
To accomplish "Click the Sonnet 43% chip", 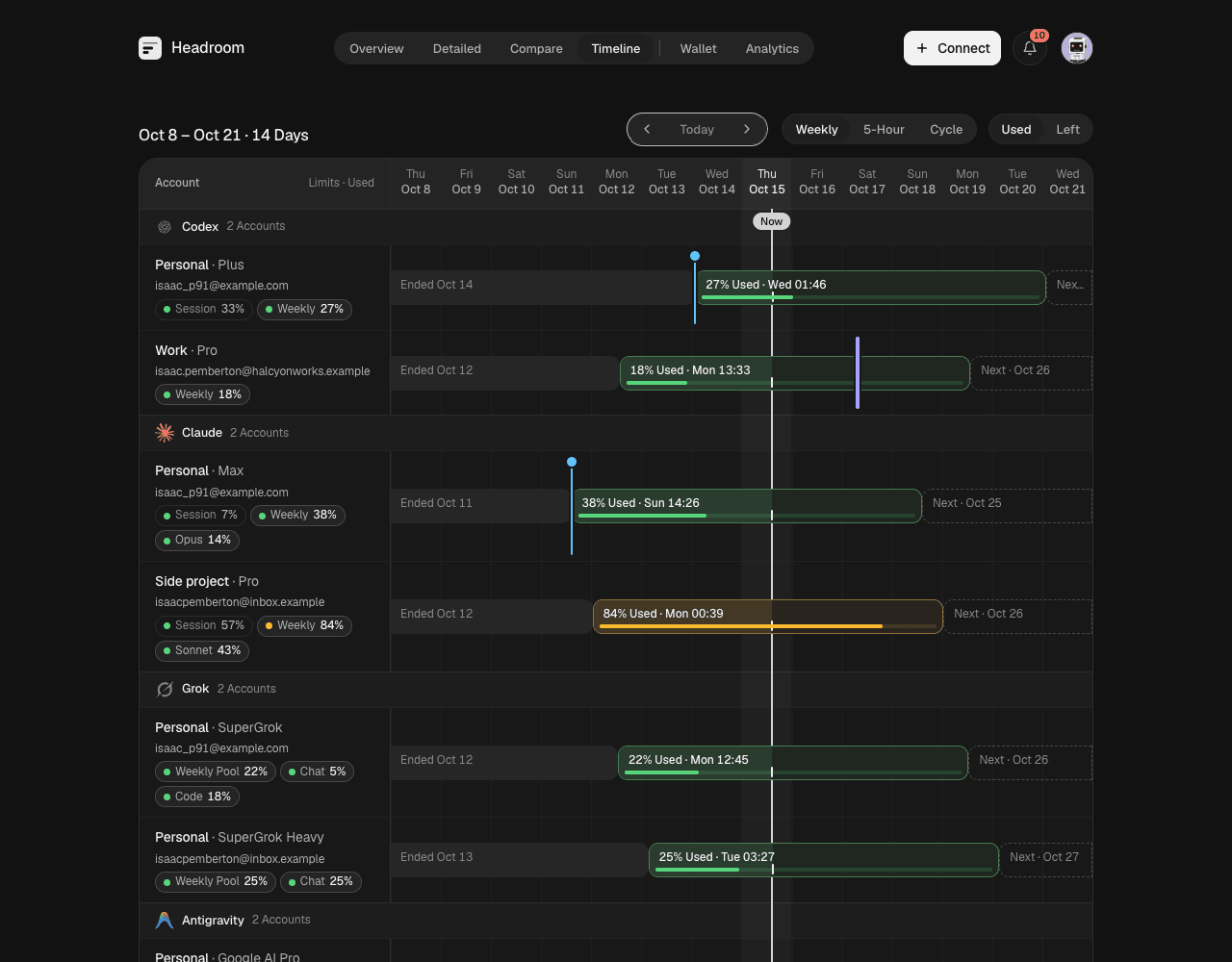I will click(202, 650).
